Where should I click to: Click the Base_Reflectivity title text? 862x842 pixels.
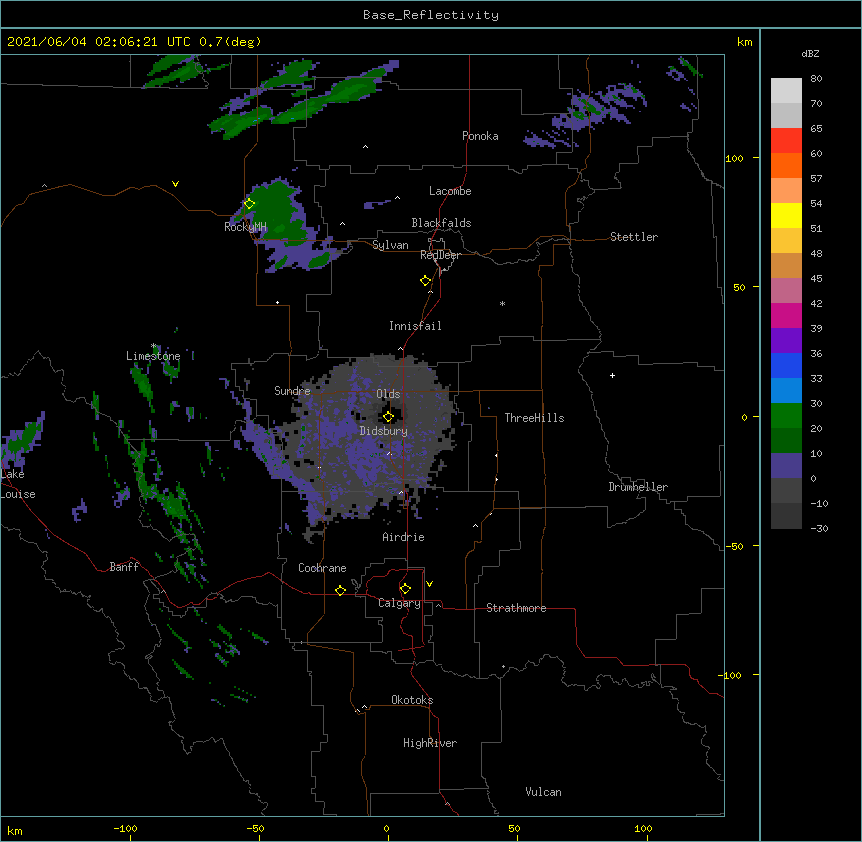pos(431,15)
